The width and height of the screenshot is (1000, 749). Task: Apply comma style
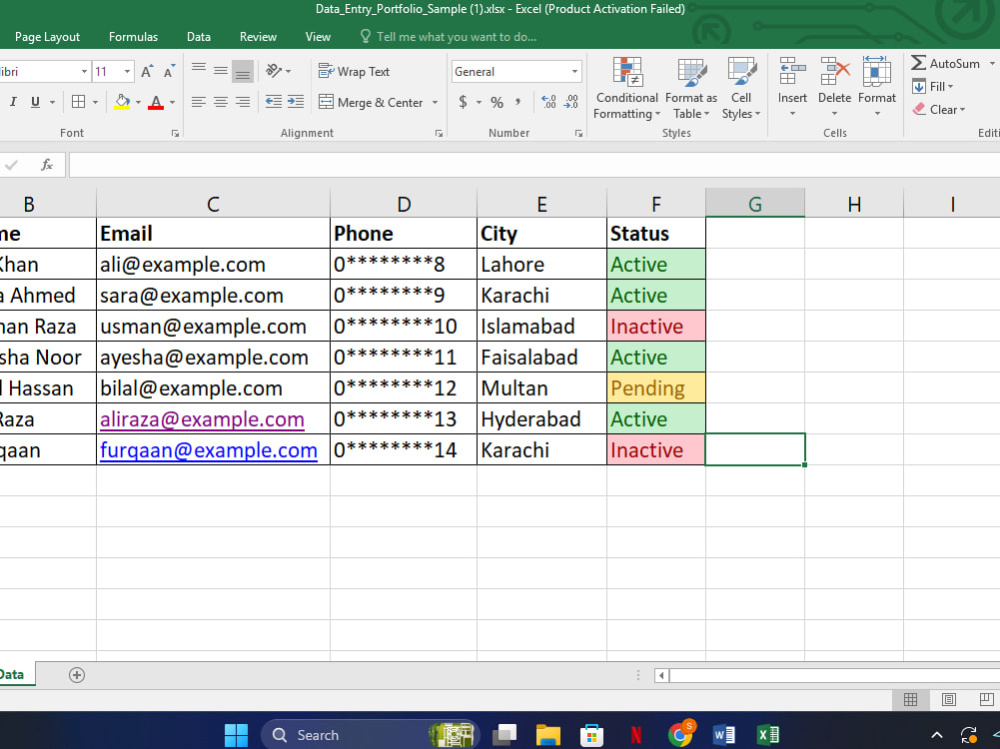coord(518,102)
